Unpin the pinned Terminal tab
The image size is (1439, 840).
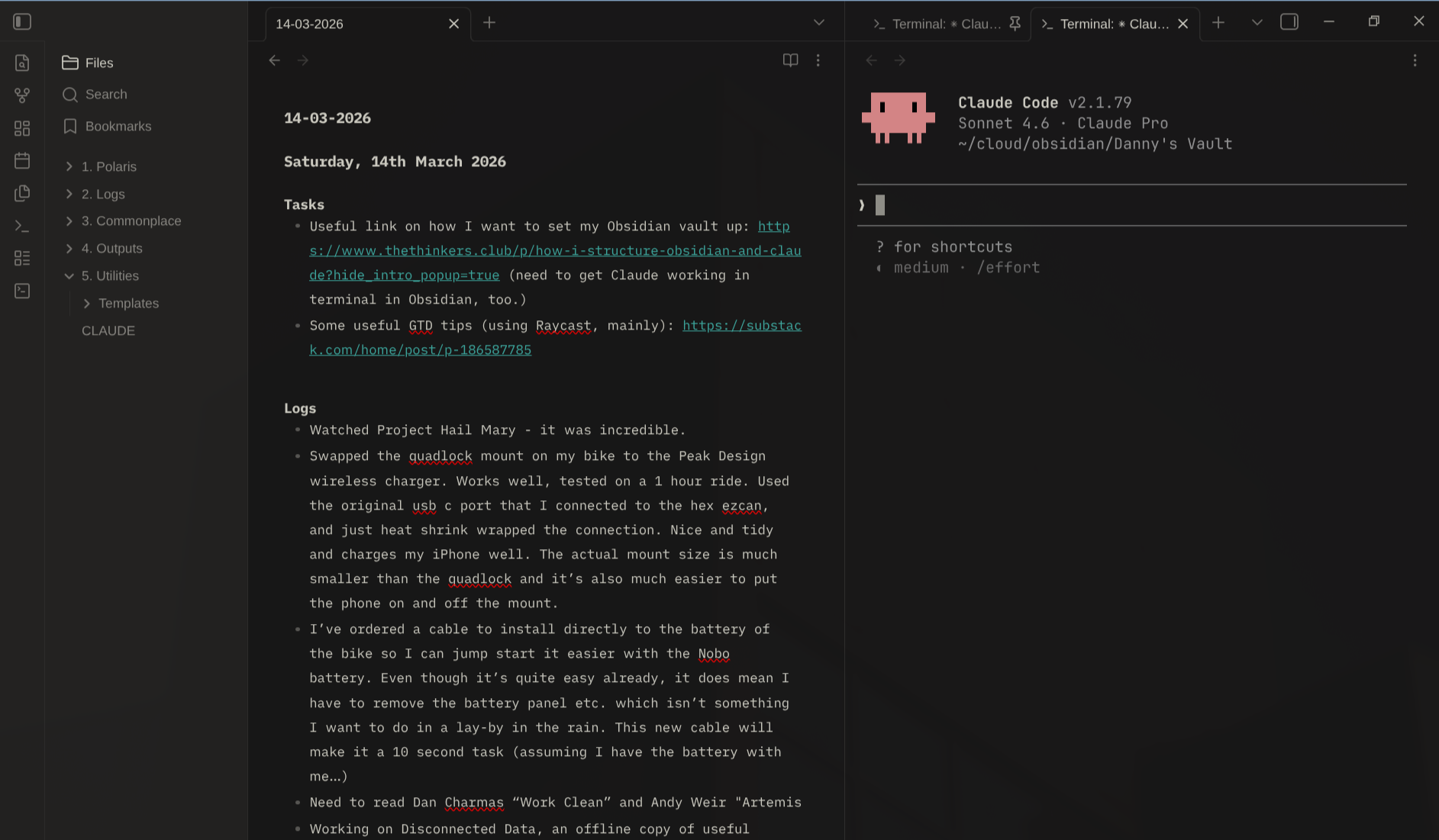tap(1015, 24)
